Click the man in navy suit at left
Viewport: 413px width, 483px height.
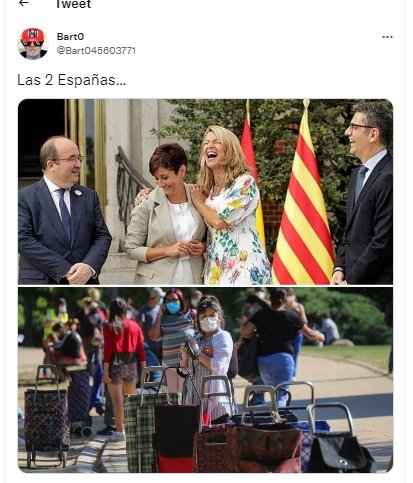click(63, 211)
